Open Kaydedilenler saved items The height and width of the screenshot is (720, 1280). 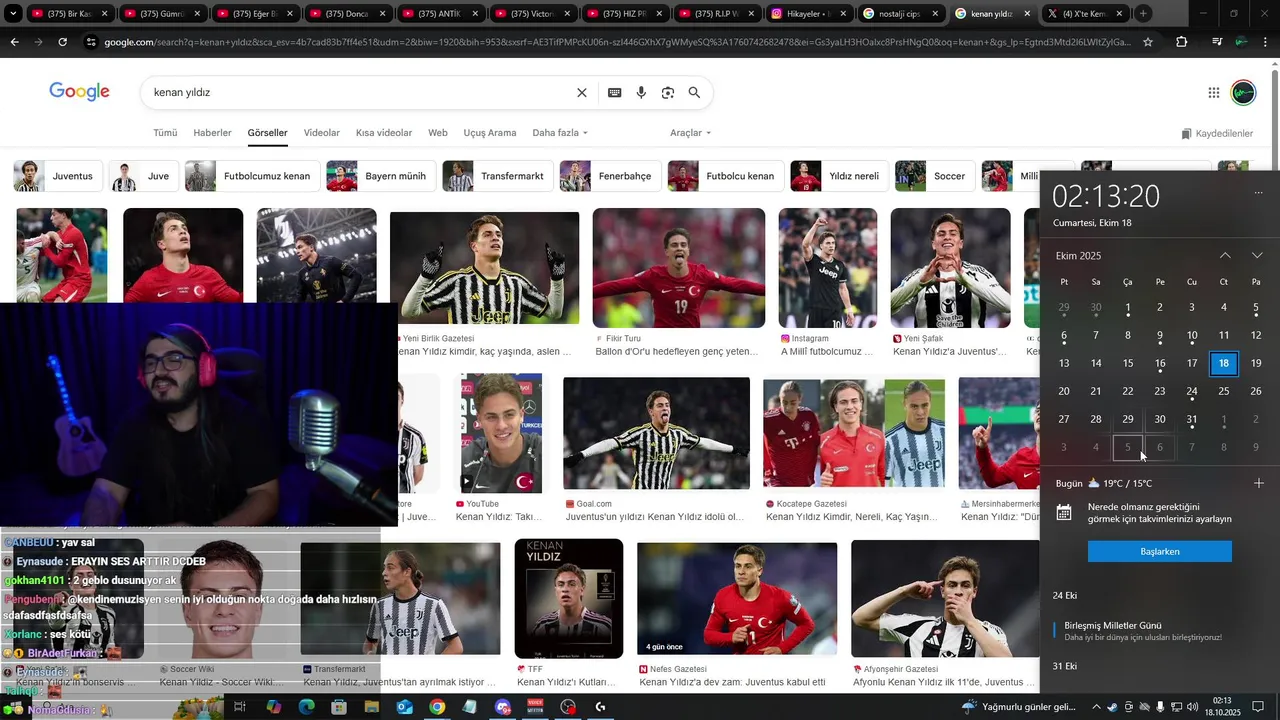click(1217, 133)
